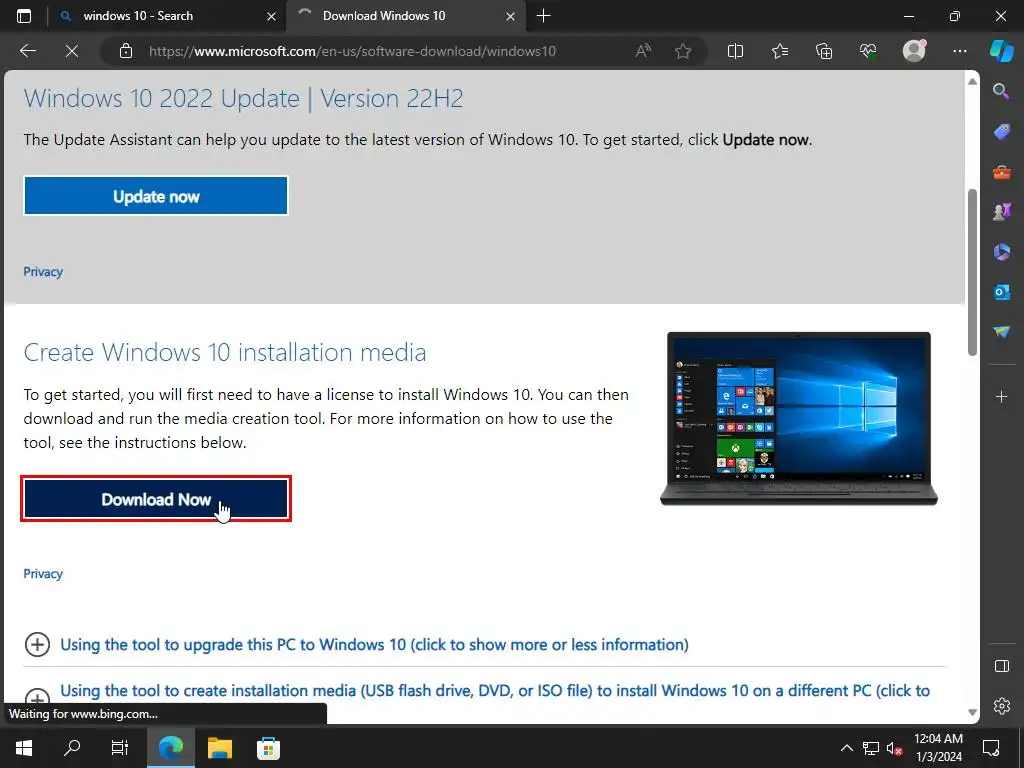Open the Tools sidebar icon
Screen dimensions: 1024x768
tap(1002, 172)
